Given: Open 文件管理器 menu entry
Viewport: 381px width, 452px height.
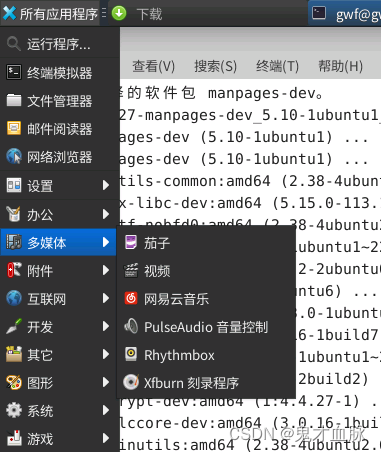Looking at the screenshot, I should (x=59, y=101).
